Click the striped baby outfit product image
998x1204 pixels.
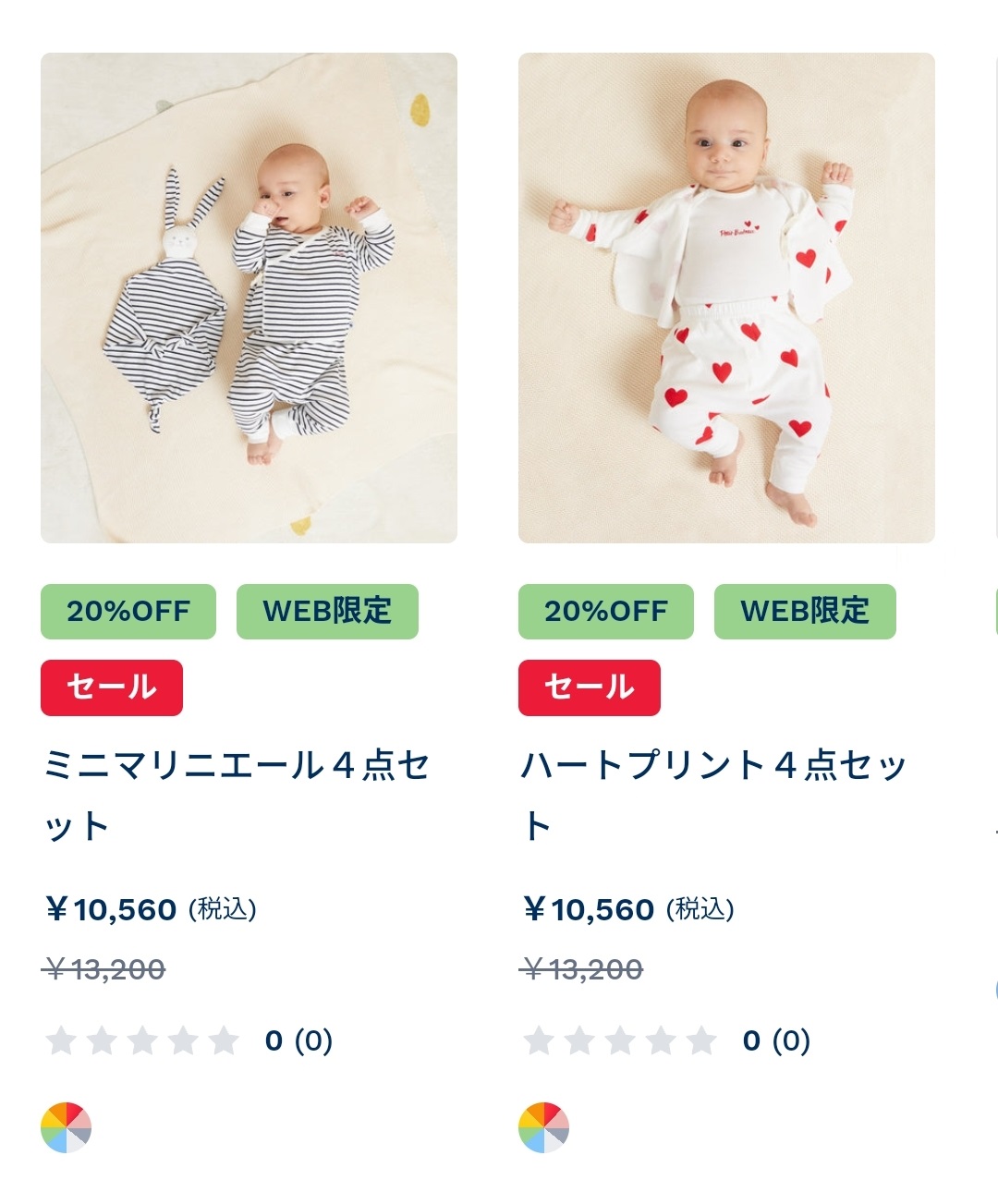pyautogui.click(x=249, y=298)
